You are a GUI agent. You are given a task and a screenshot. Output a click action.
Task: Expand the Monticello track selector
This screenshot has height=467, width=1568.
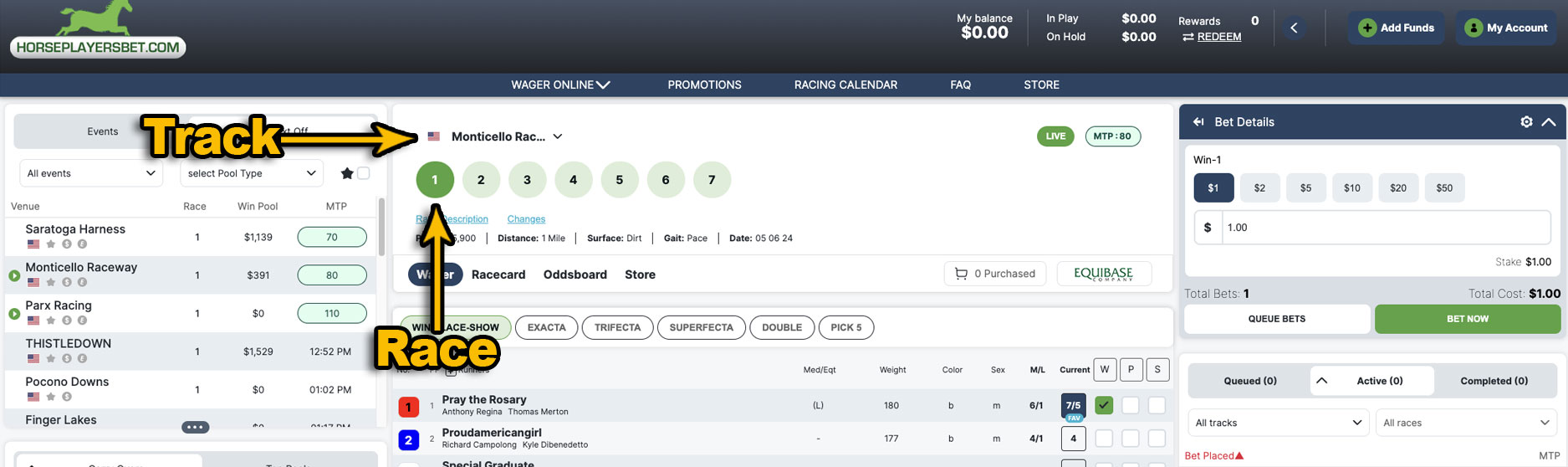tap(558, 136)
